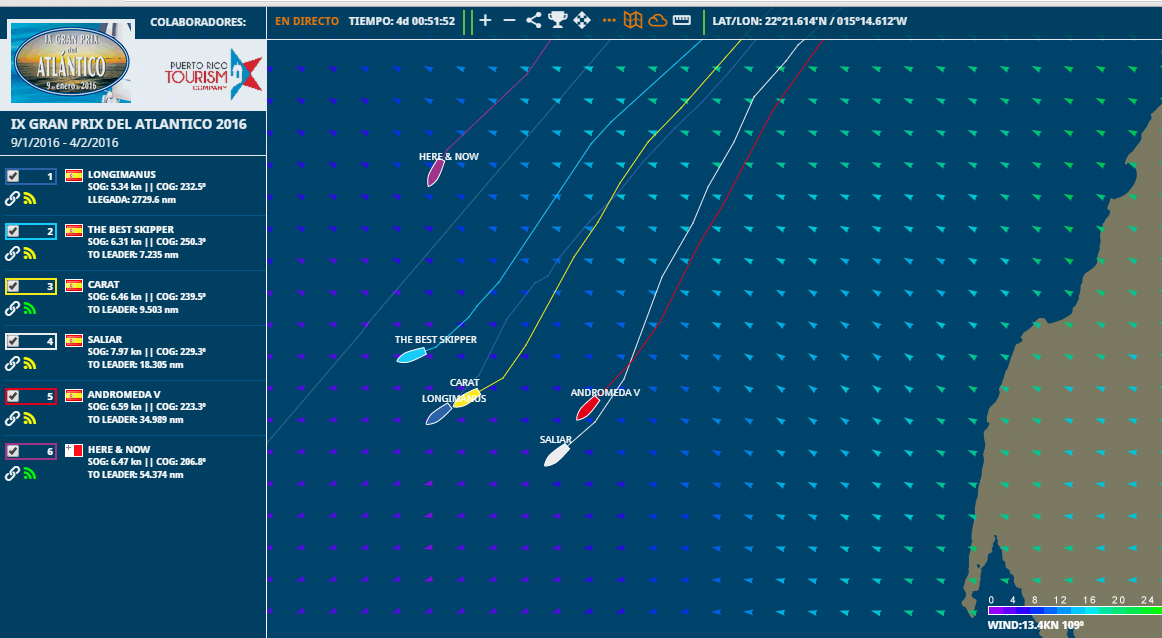The image size is (1162, 638).
Task: Click the red Andromeda V boat on map
Action: point(587,408)
